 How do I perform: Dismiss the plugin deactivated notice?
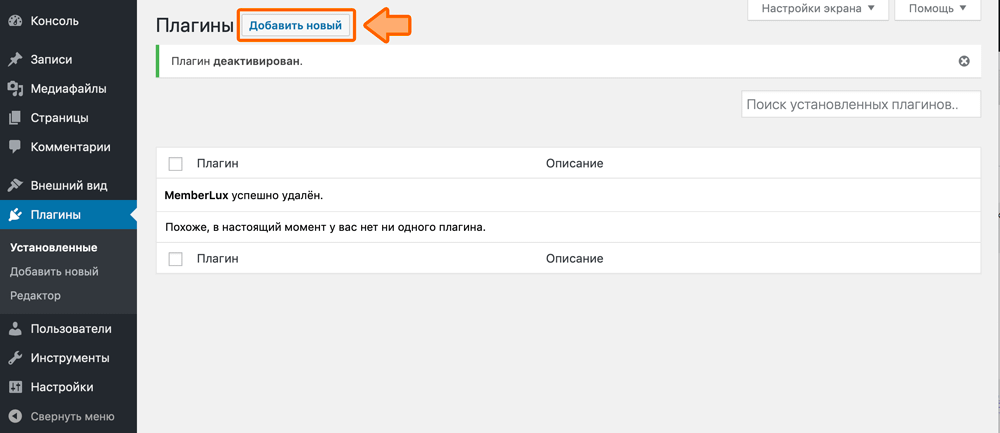964,61
